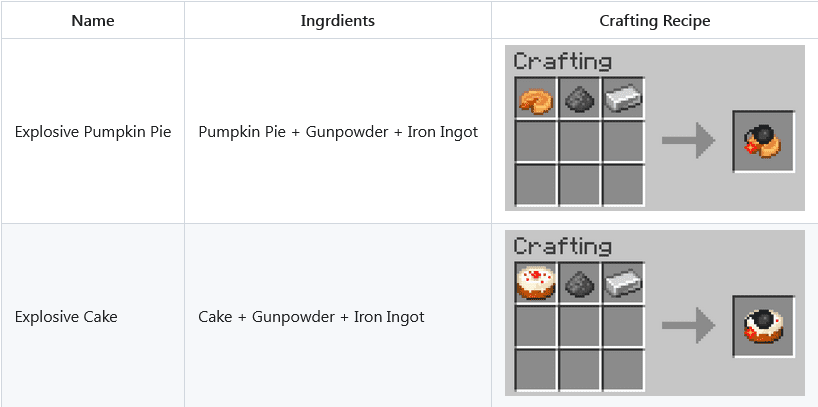Click the Crafting Recipe column header
Viewport: 818px width, 407px height.
(x=655, y=21)
